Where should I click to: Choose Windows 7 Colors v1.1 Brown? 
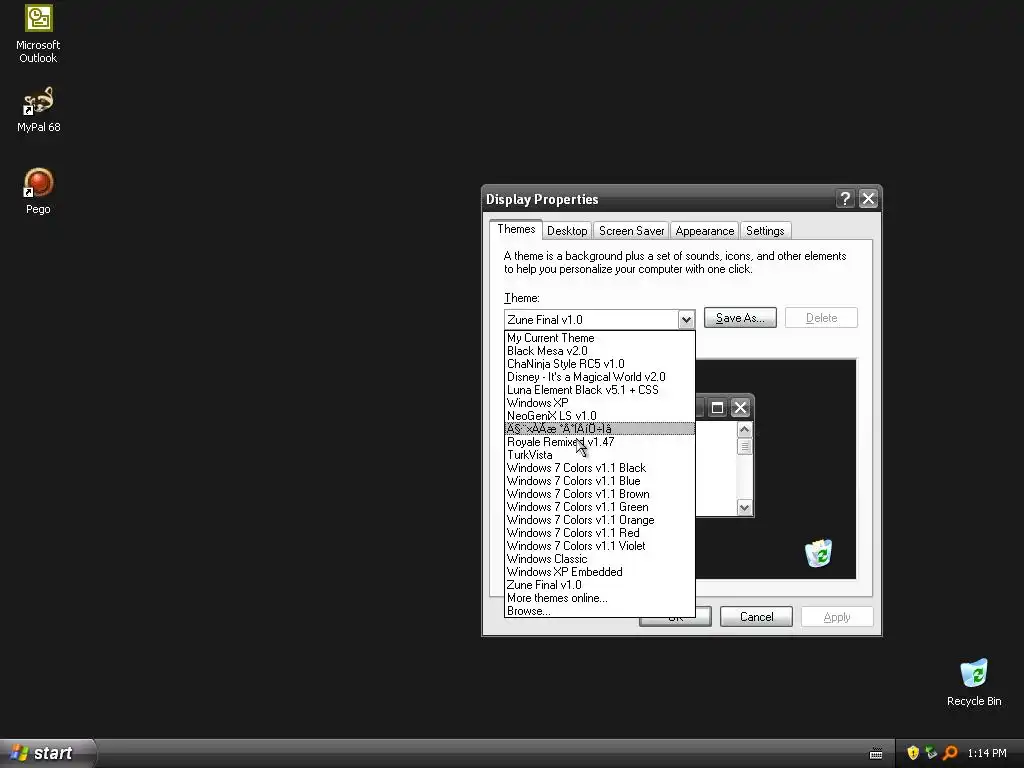click(600, 494)
